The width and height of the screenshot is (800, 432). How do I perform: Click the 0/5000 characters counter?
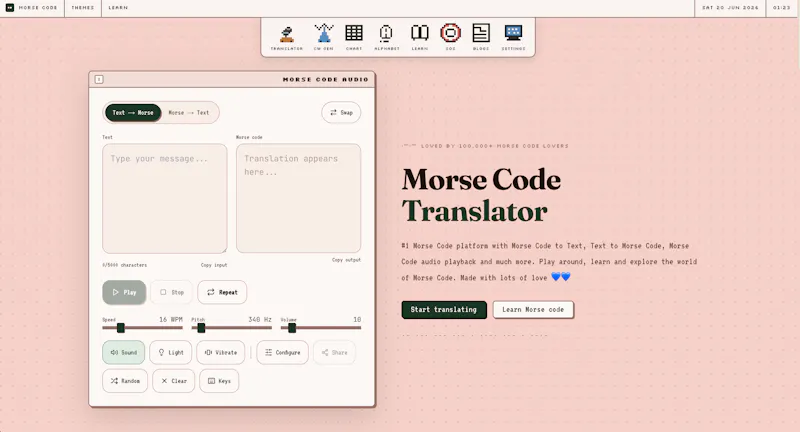(x=124, y=265)
